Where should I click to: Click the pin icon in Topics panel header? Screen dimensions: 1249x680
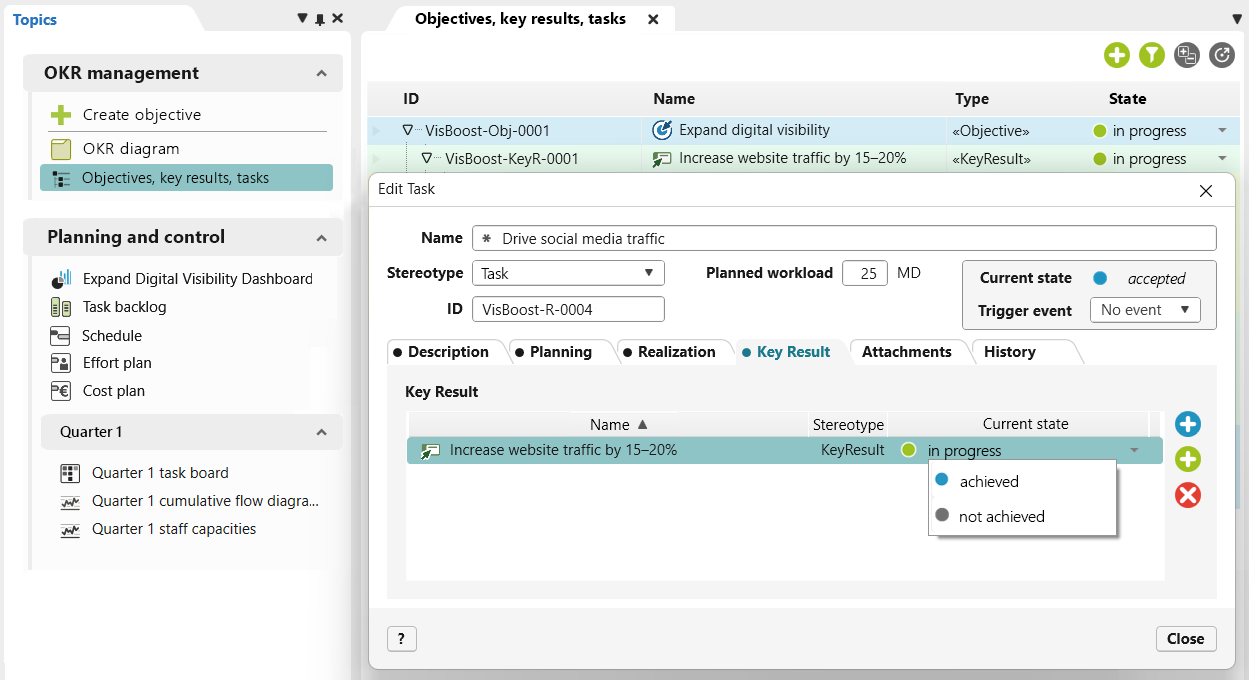click(x=320, y=19)
